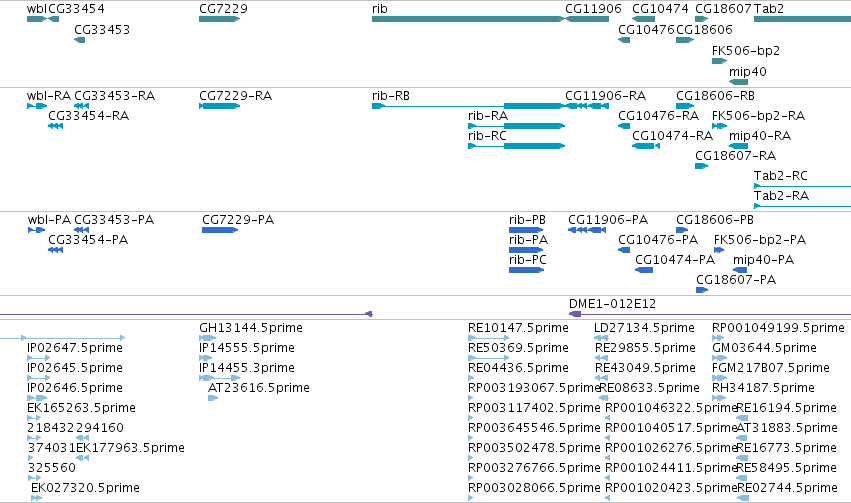Select the rib gene bar
851x503 pixels.
click(468, 19)
